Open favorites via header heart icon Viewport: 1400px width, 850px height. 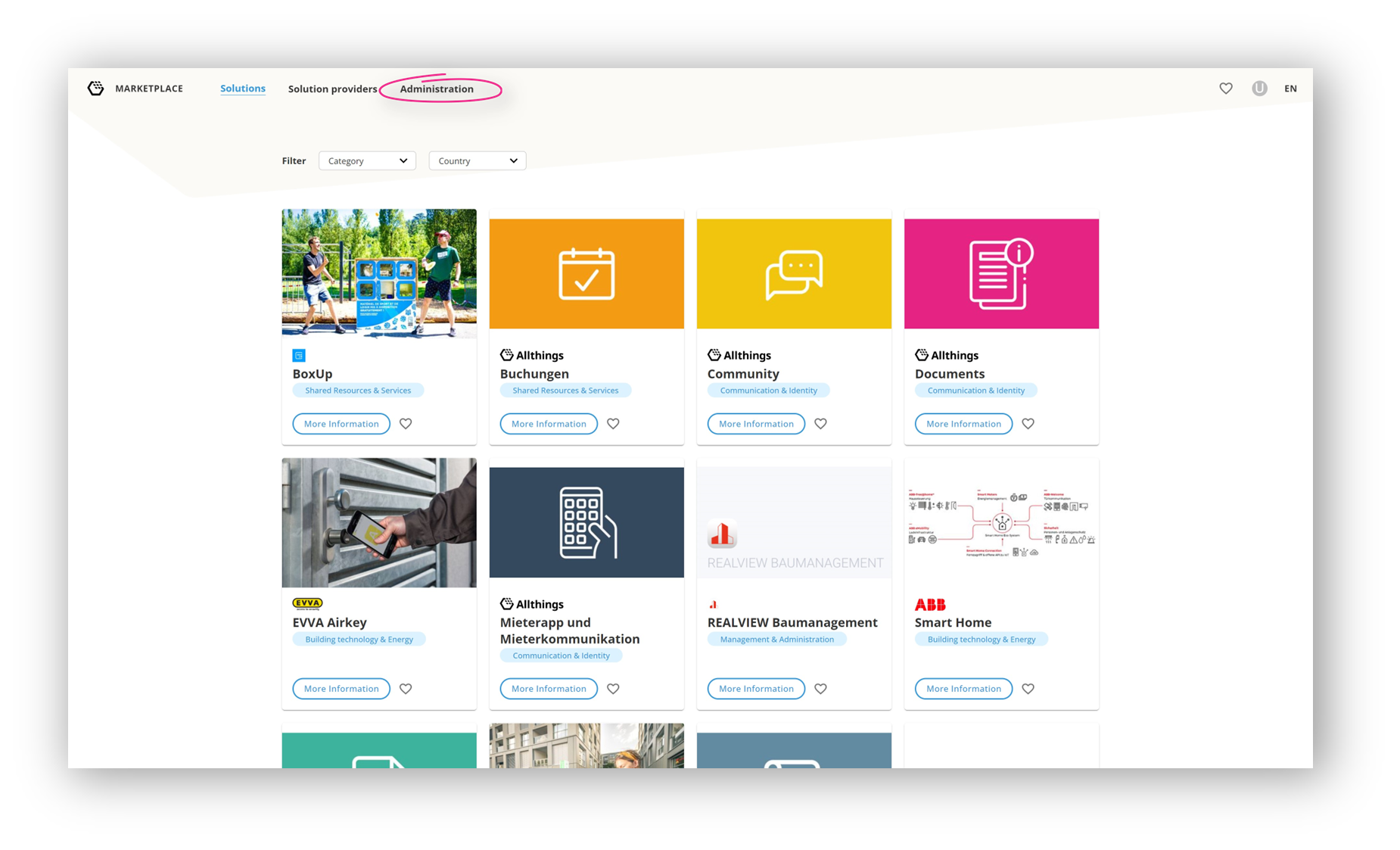pos(1226,89)
